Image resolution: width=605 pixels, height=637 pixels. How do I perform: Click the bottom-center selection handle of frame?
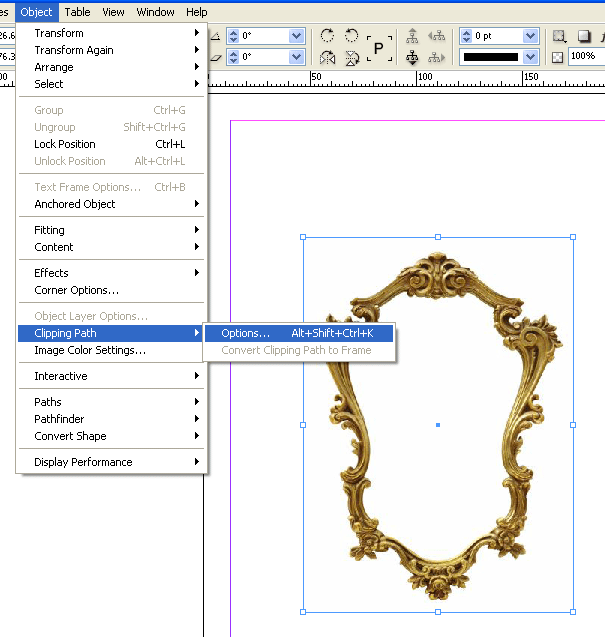[x=438, y=612]
